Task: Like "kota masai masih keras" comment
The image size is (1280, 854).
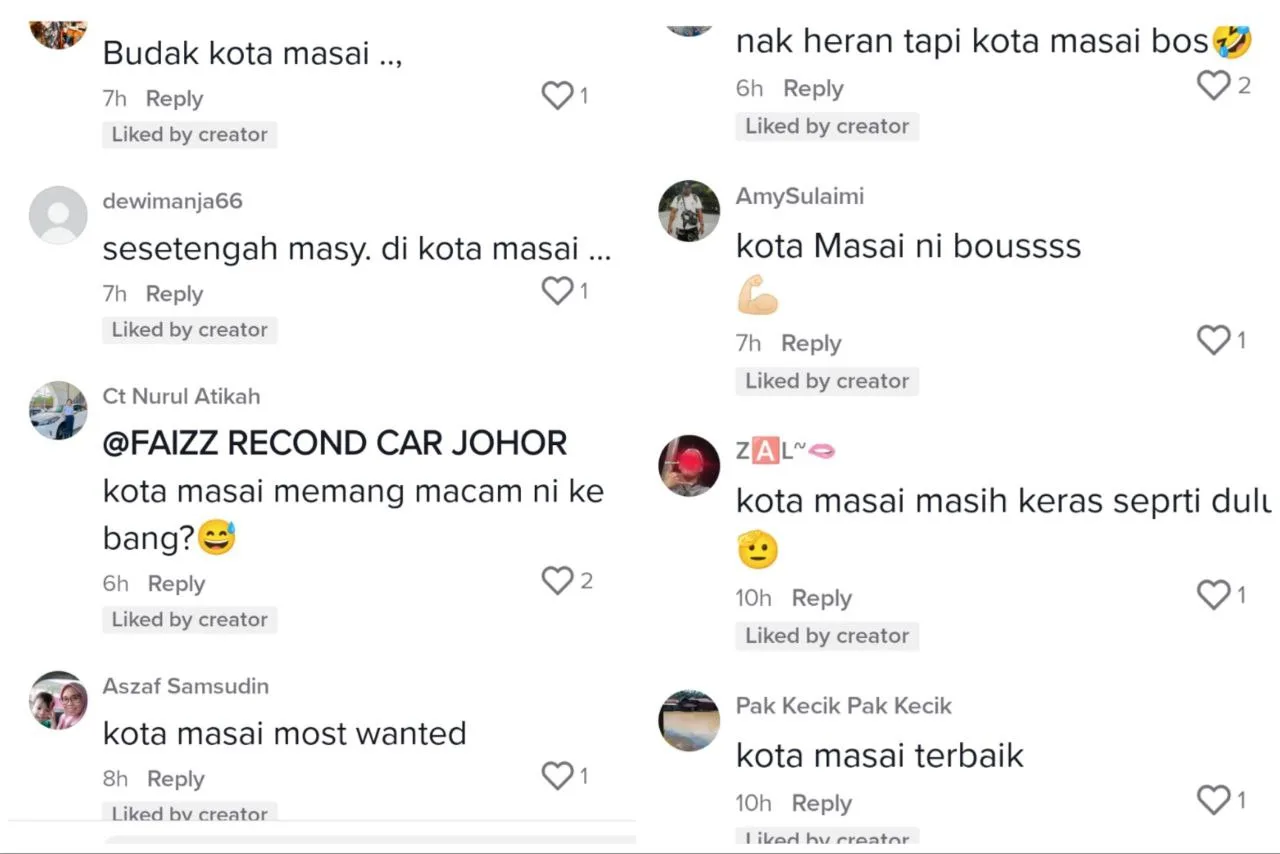Action: point(1214,595)
